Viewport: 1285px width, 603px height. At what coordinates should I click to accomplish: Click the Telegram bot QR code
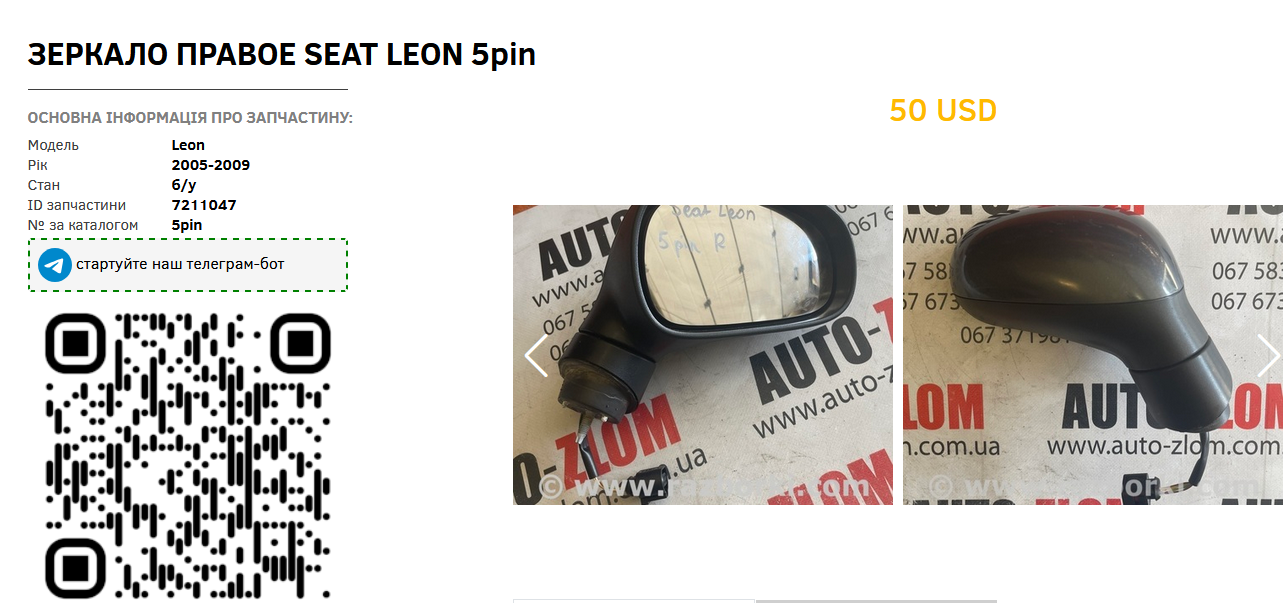point(188,456)
